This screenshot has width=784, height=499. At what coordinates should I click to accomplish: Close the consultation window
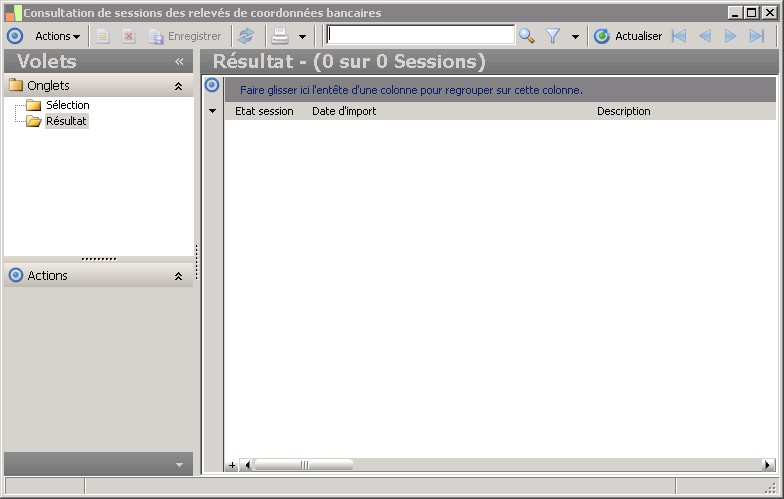[x=770, y=12]
